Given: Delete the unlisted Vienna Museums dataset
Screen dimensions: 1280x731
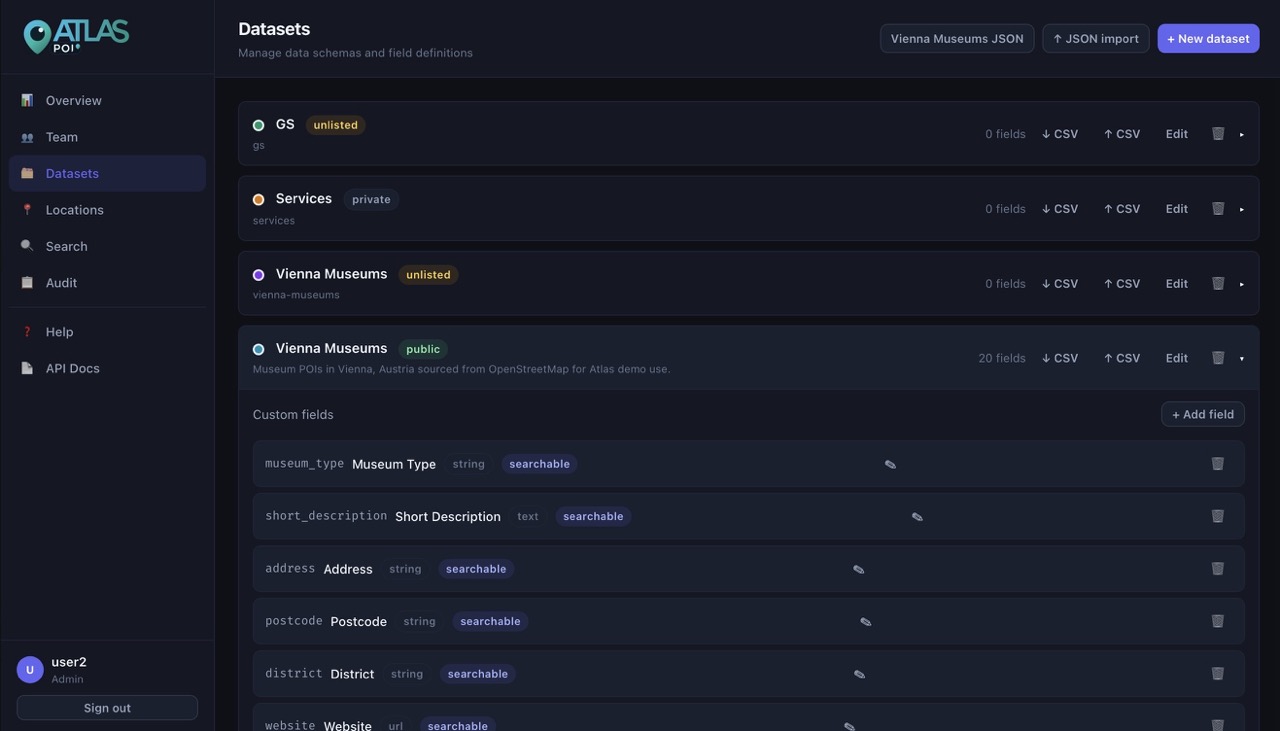Looking at the screenshot, I should coord(1218,283).
